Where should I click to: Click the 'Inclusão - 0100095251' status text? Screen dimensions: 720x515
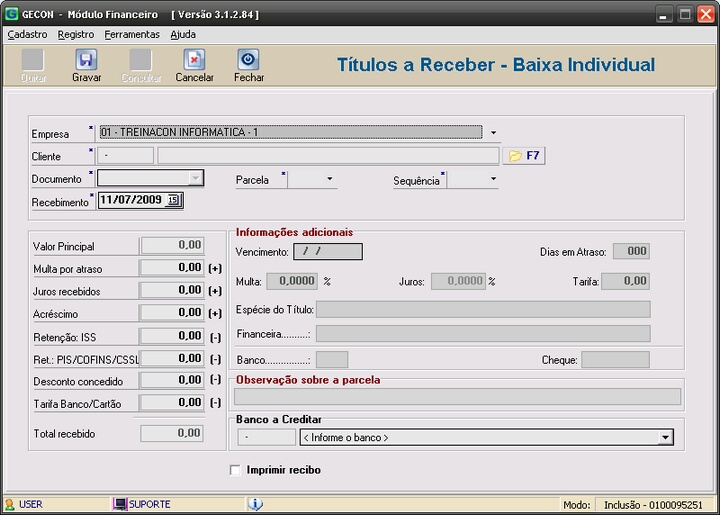coord(653,505)
